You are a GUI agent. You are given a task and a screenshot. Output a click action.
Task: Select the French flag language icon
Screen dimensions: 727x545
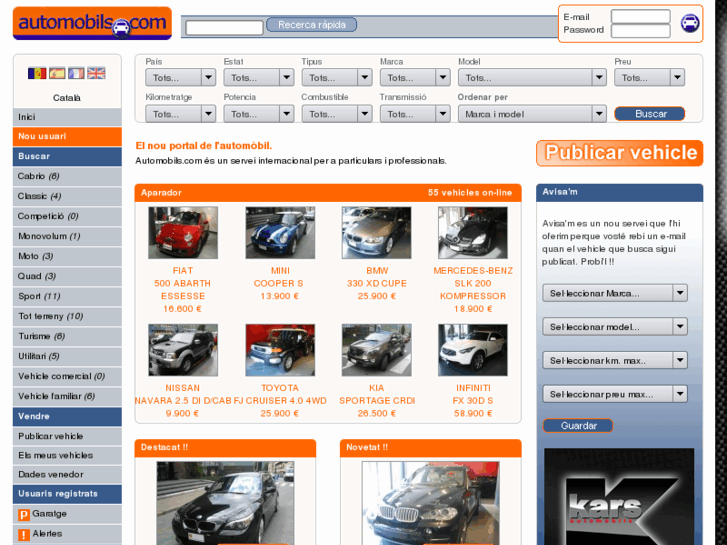pyautogui.click(x=77, y=73)
